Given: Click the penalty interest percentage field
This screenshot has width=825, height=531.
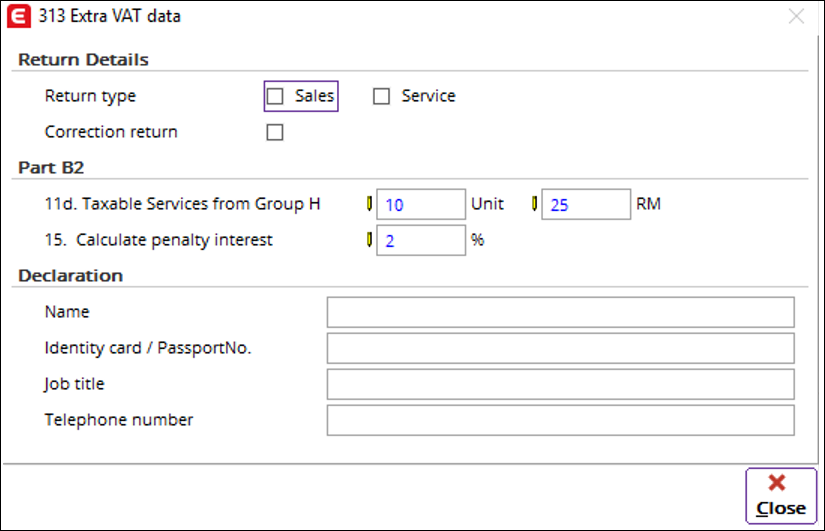Looking at the screenshot, I should coord(421,241).
